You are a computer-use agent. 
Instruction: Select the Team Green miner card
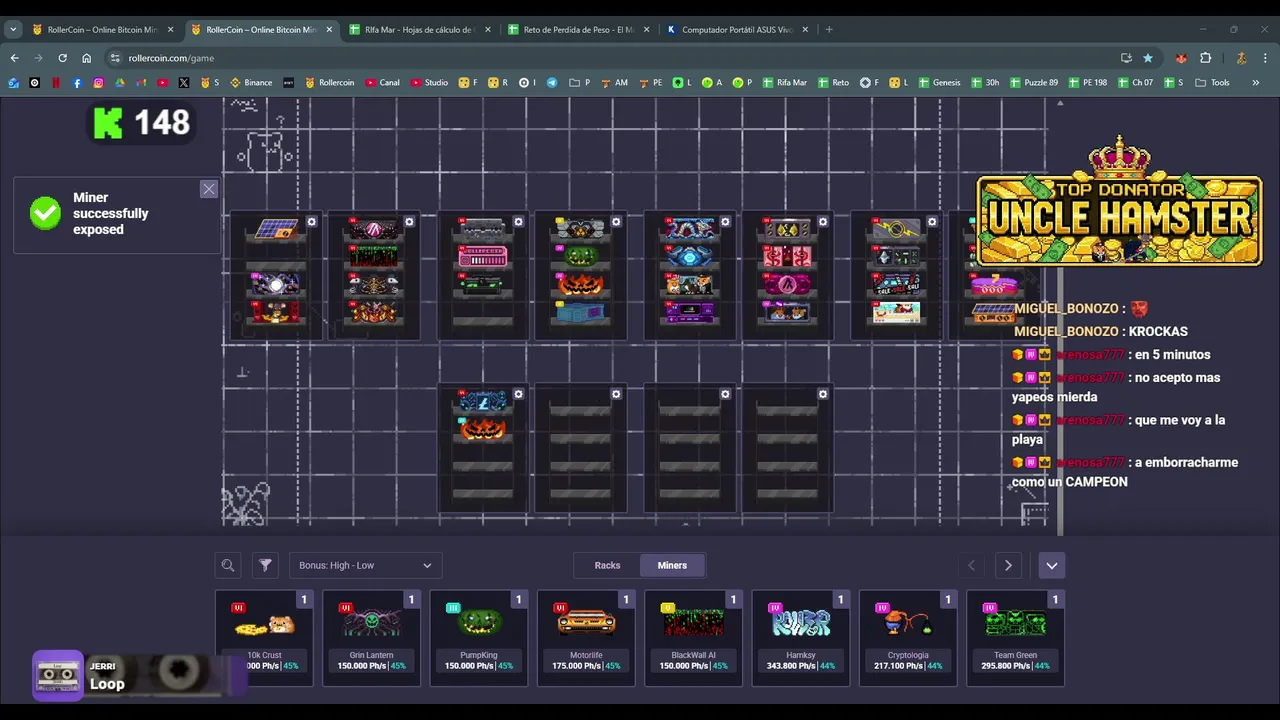1016,638
